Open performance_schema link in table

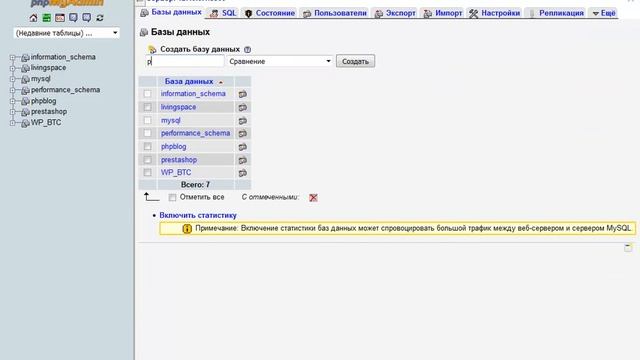[196, 133]
